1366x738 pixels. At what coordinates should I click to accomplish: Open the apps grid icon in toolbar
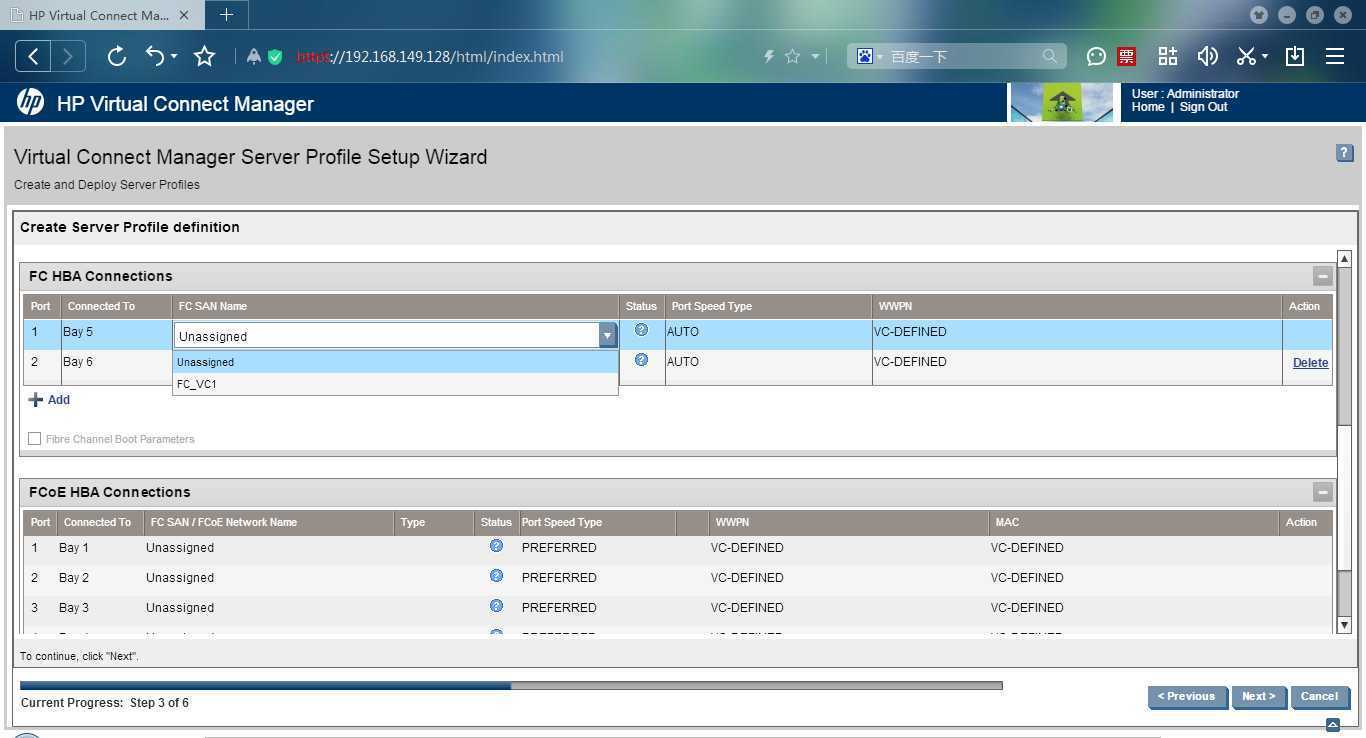point(1168,56)
